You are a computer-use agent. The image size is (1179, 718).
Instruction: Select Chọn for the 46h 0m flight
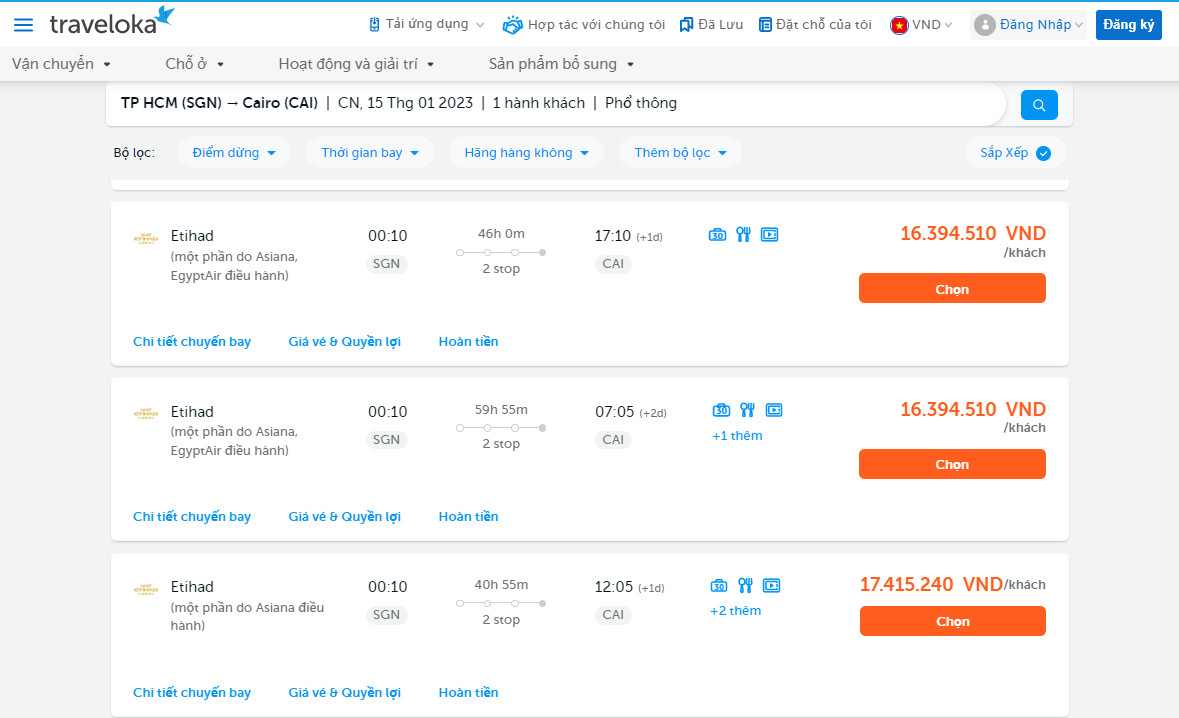pyautogui.click(x=952, y=289)
